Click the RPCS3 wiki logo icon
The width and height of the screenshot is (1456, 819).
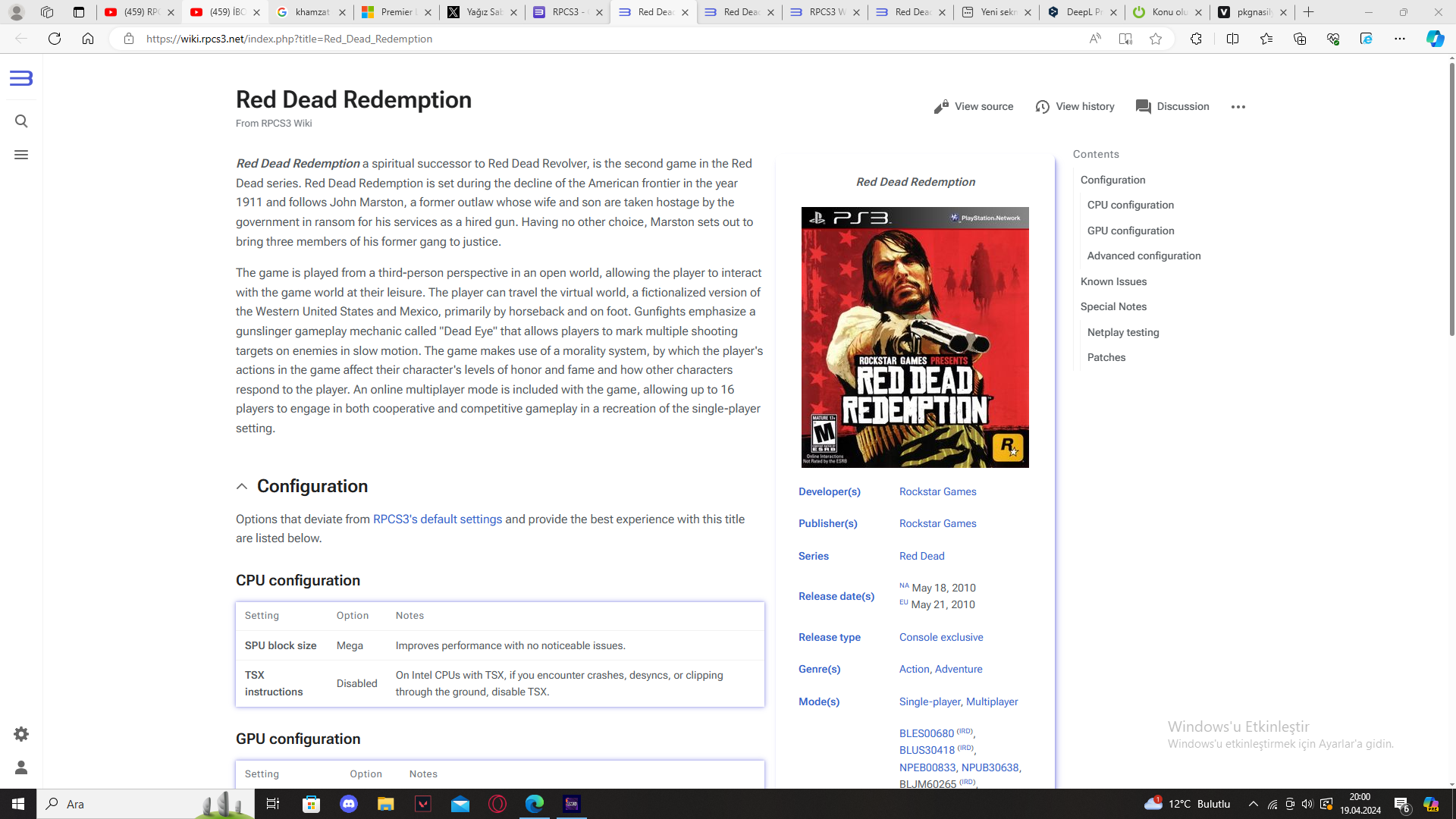21,78
